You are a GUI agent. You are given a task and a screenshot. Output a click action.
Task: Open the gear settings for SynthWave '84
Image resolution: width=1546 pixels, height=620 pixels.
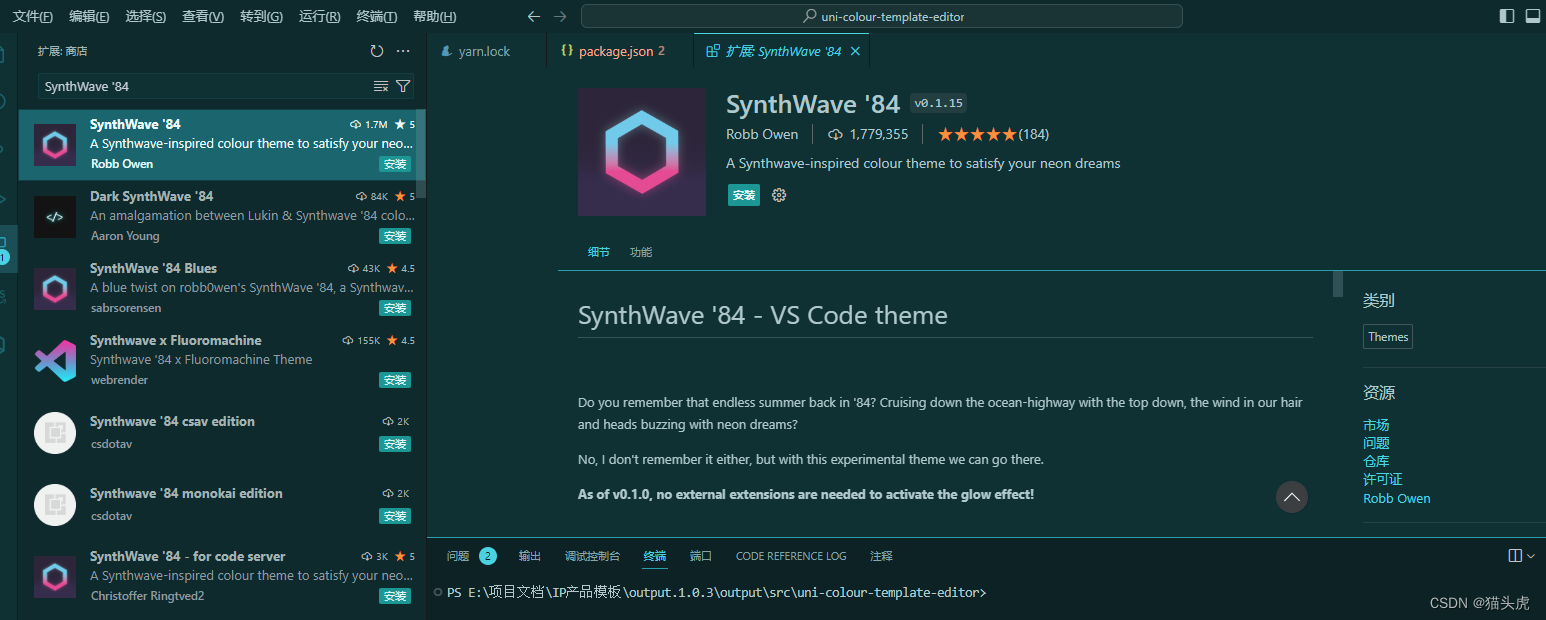(779, 195)
